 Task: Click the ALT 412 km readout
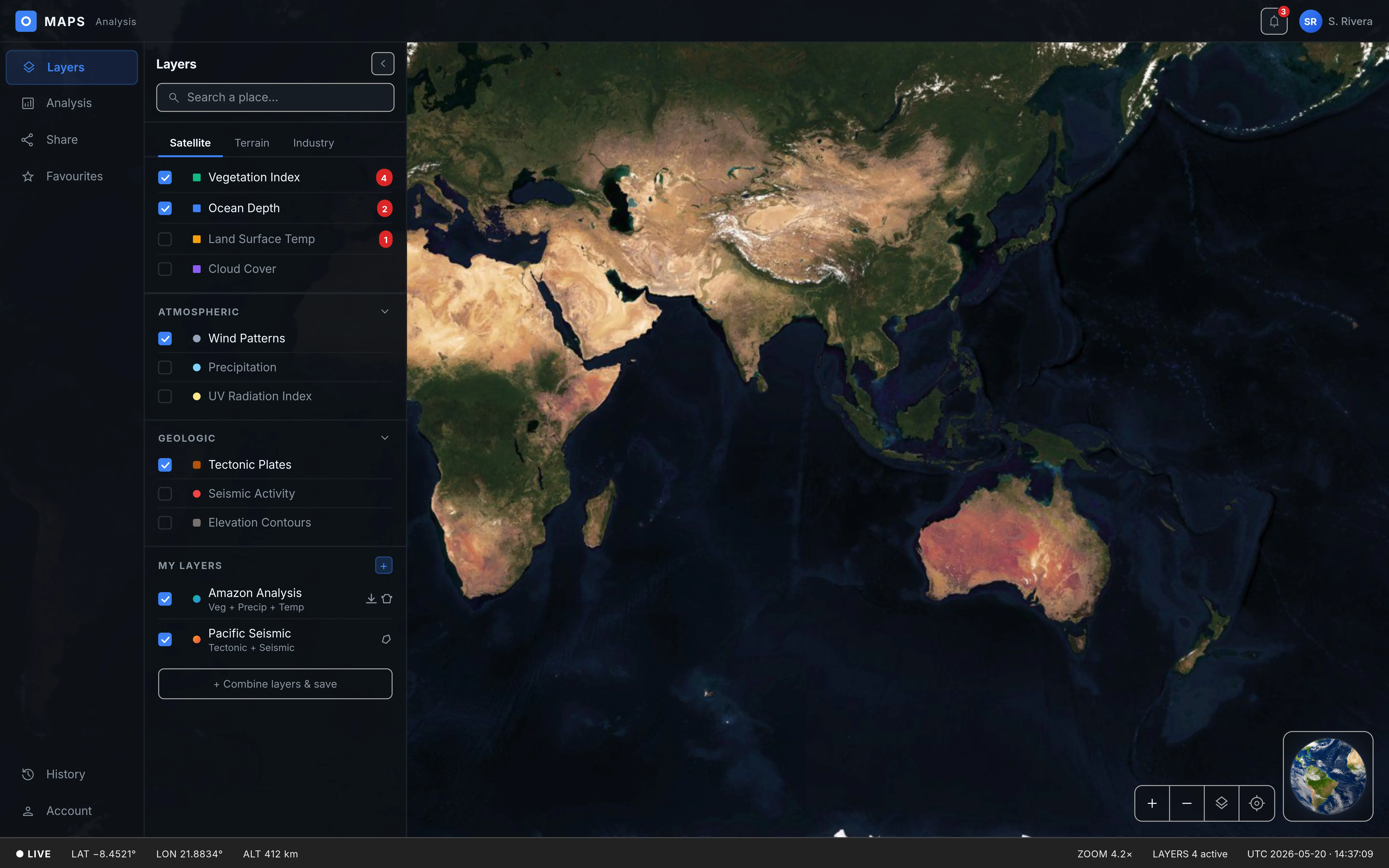(x=270, y=854)
